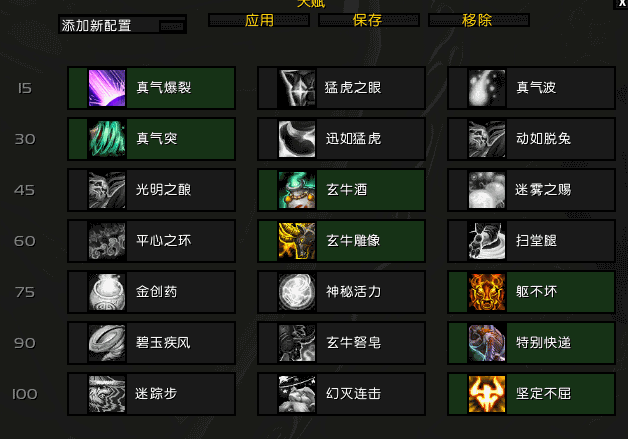Select the 坚定不屈 bull-head icon

(487, 394)
